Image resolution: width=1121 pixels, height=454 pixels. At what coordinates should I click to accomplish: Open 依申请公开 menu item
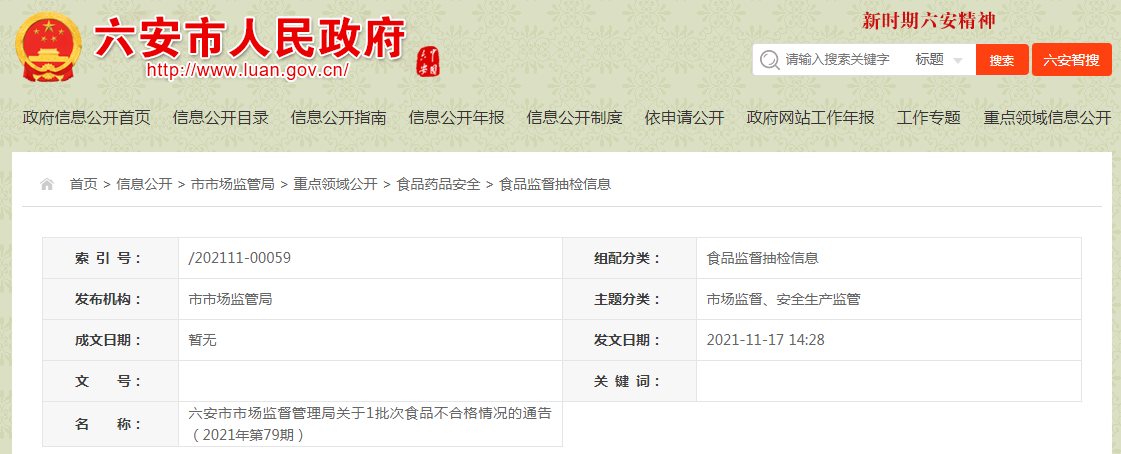coord(684,118)
